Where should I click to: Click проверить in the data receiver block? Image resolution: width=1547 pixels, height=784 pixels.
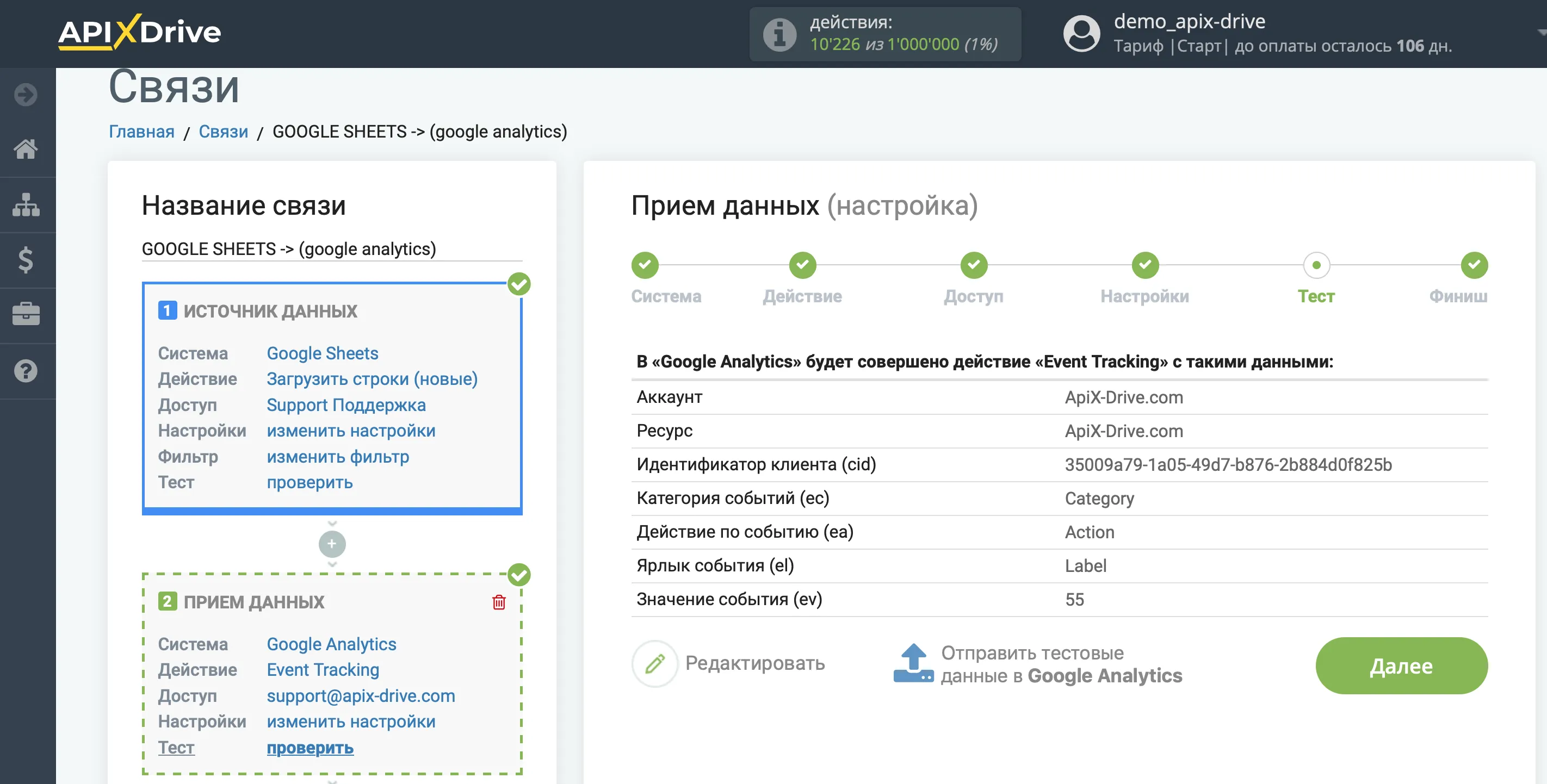[310, 748]
